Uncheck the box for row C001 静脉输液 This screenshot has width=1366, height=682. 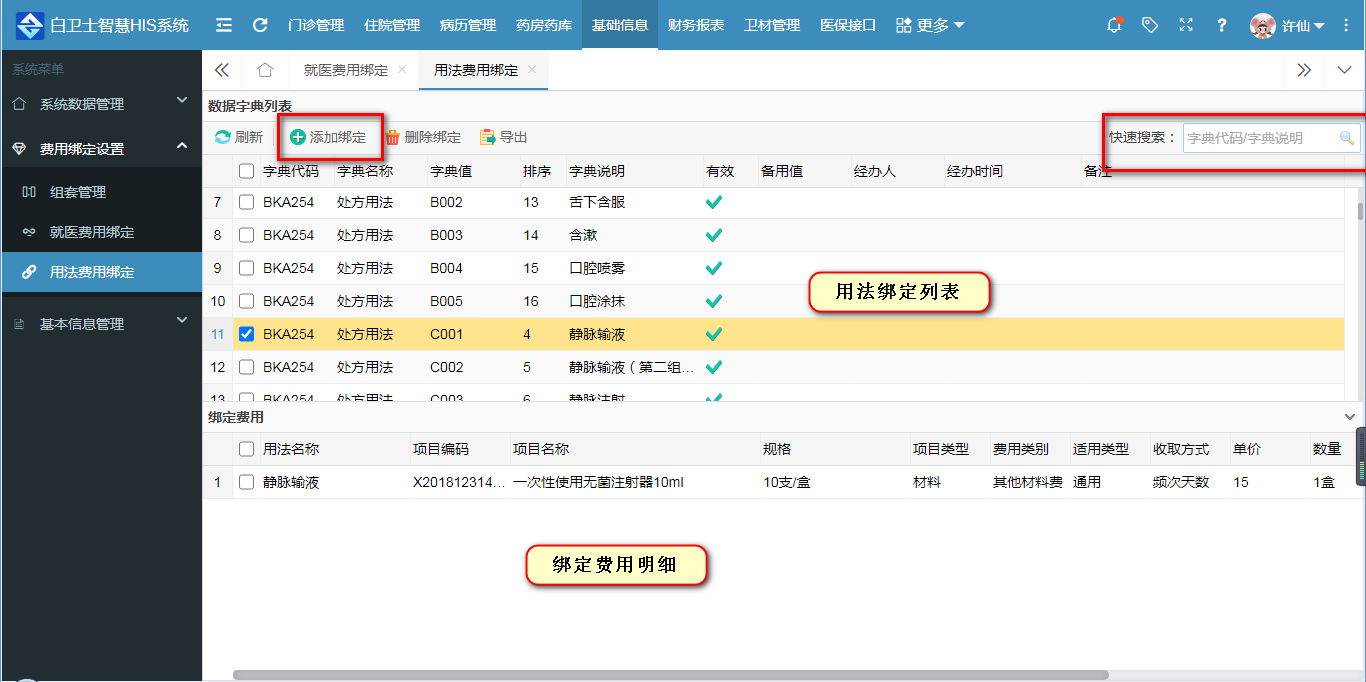(x=247, y=334)
